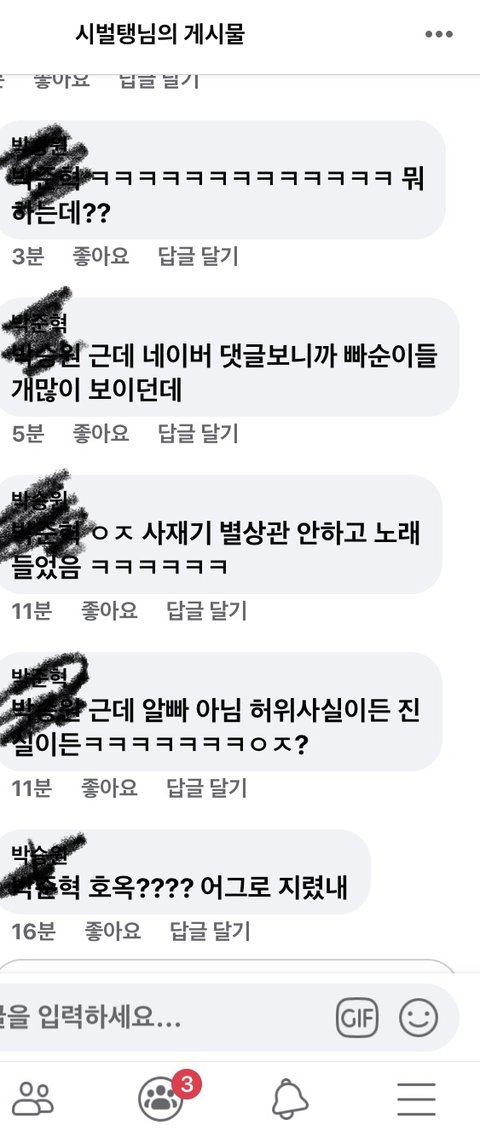Like the 알빠 아님 comment
Screen dimensions: 480x1137
pos(109,787)
